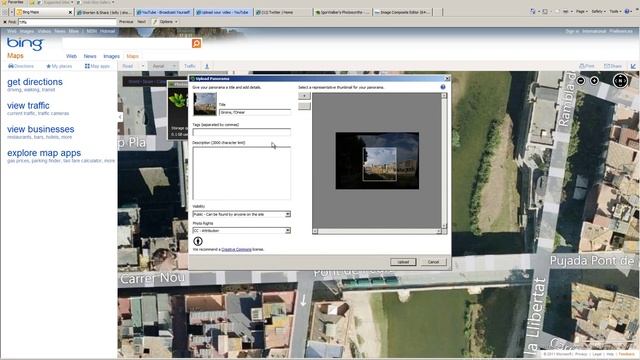Click the Bing search input box

[x=127, y=43]
